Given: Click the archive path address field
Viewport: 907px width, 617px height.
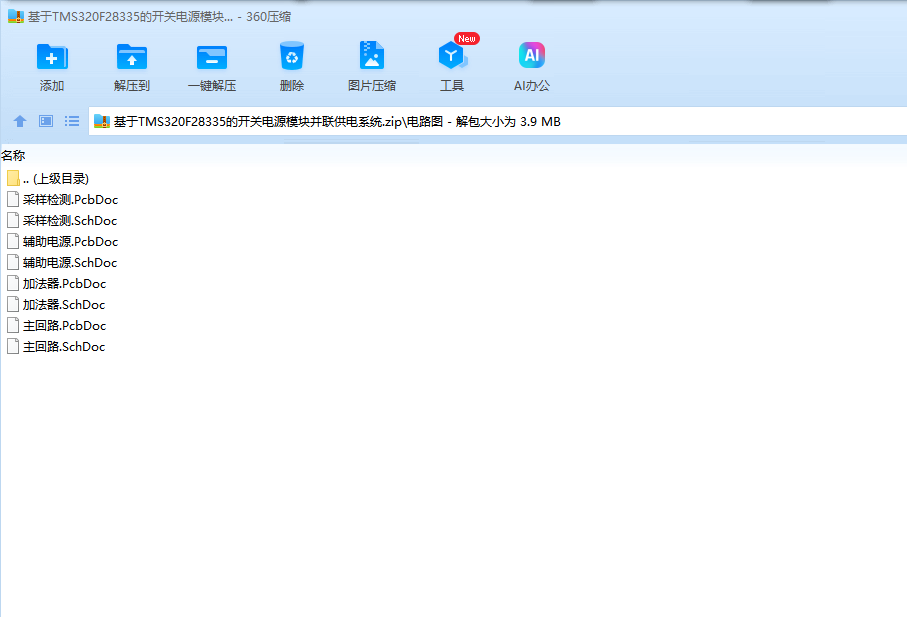Looking at the screenshot, I should click(x=497, y=121).
